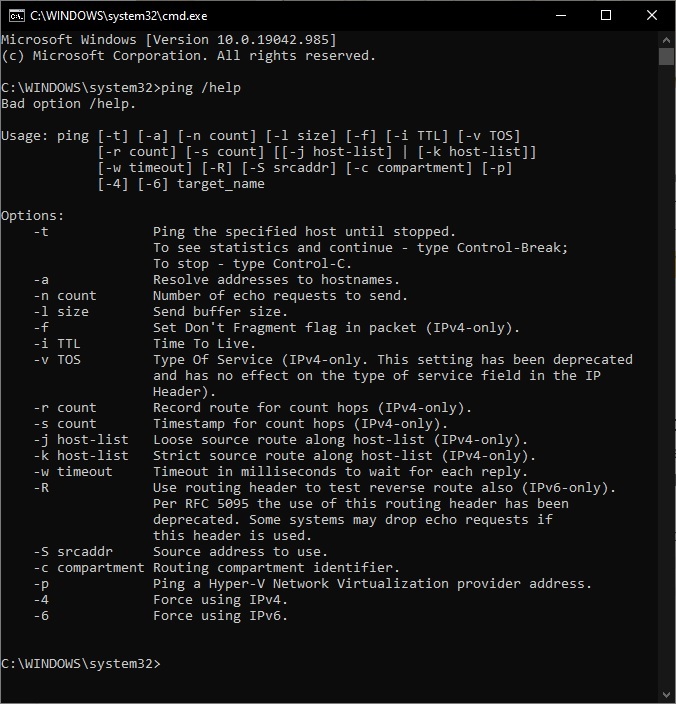Click the vertical scrollbar thumb
676x704 pixels.
667,57
